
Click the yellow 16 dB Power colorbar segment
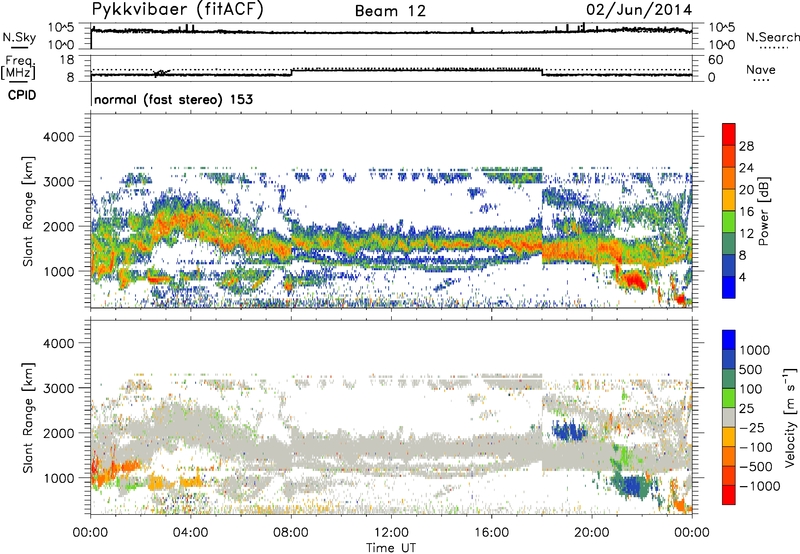pyautogui.click(x=729, y=200)
